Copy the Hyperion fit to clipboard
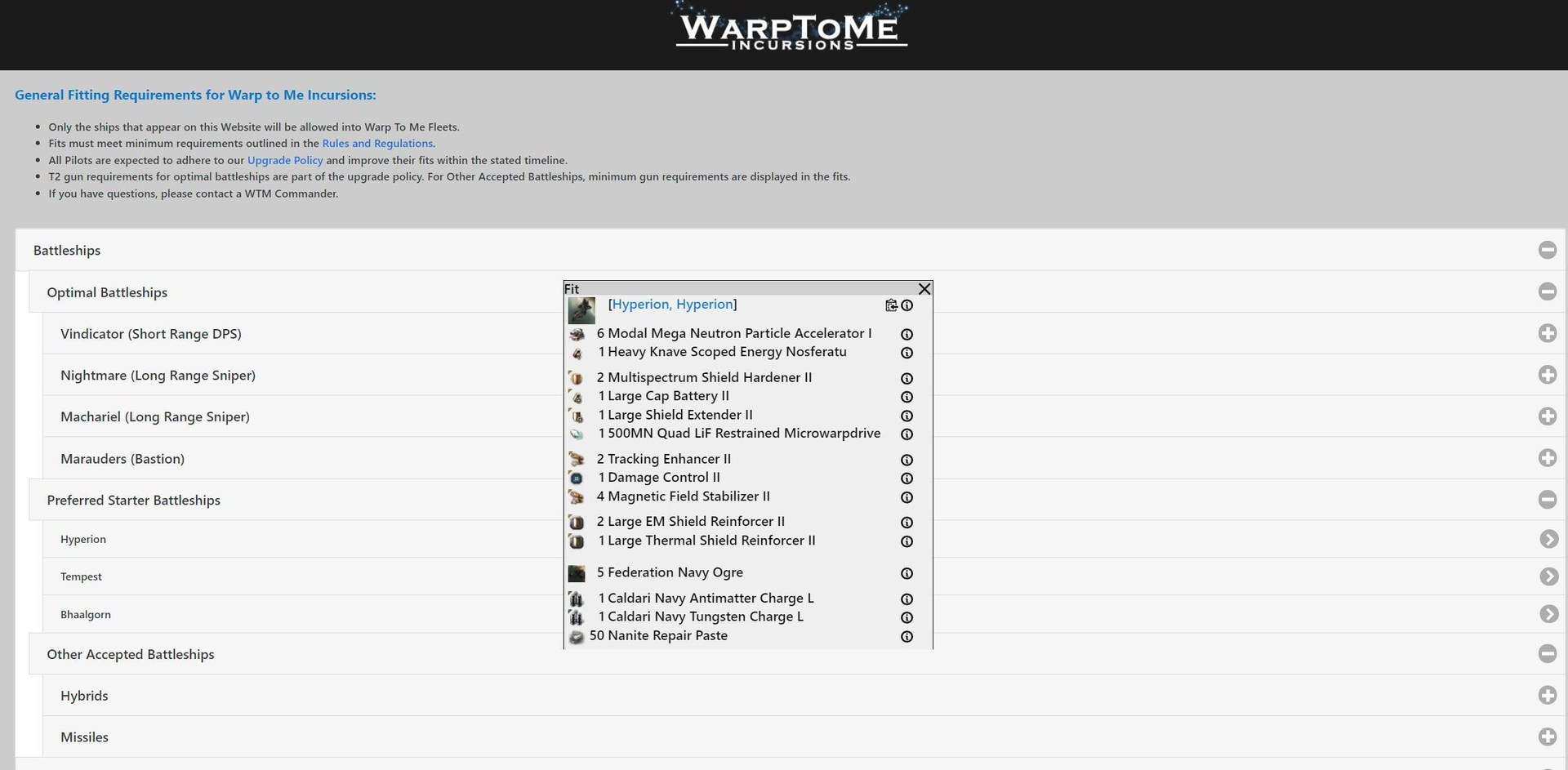1568x770 pixels. 891,305
